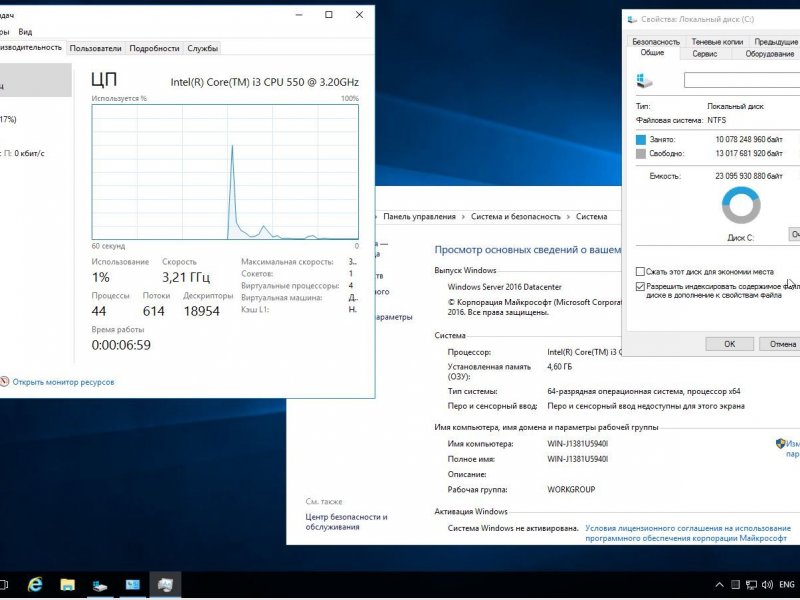Switch to the disk properties taskbar item
The image size is (800, 600).
pos(100,585)
